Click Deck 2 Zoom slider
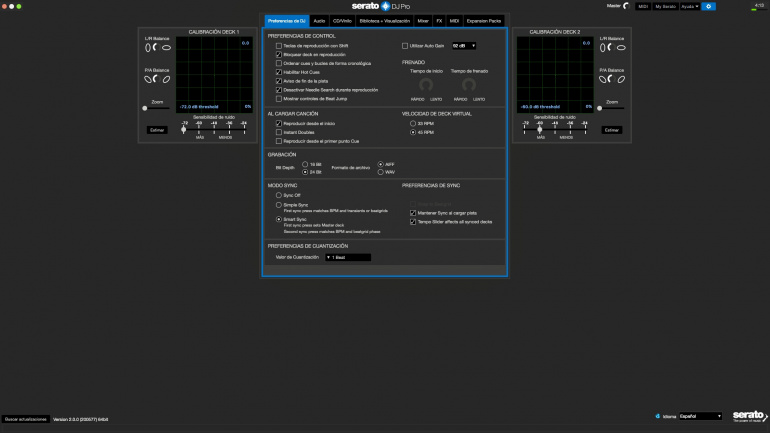Screen dimensions: 770x433 click(611, 108)
